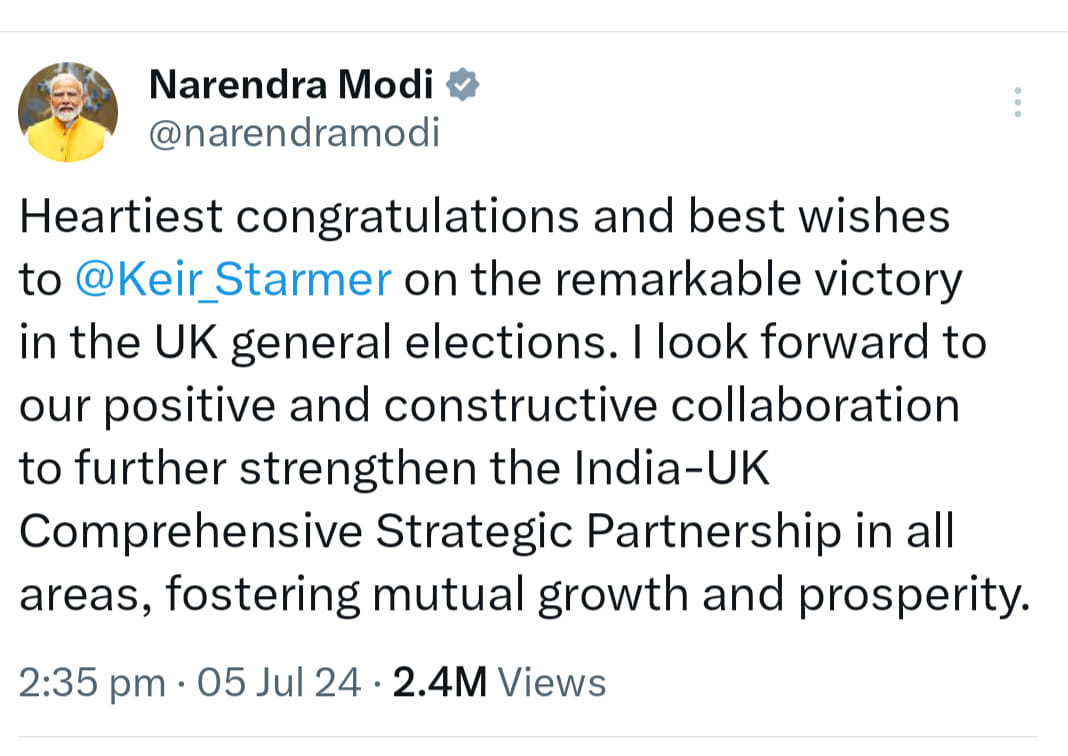This screenshot has width=1068, height=756.
Task: Open the three-dot more options menu
Action: coord(1018,102)
